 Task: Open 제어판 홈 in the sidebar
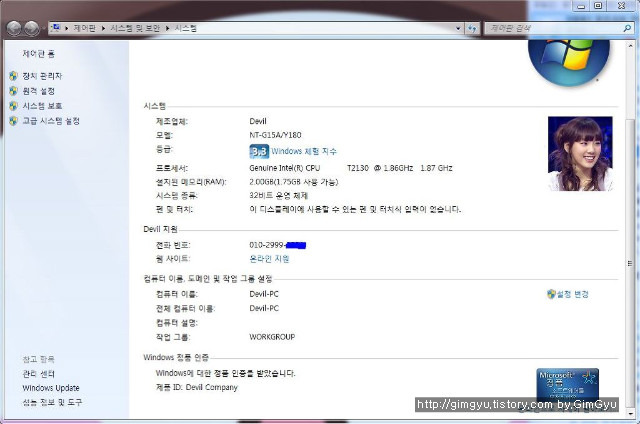click(39, 53)
